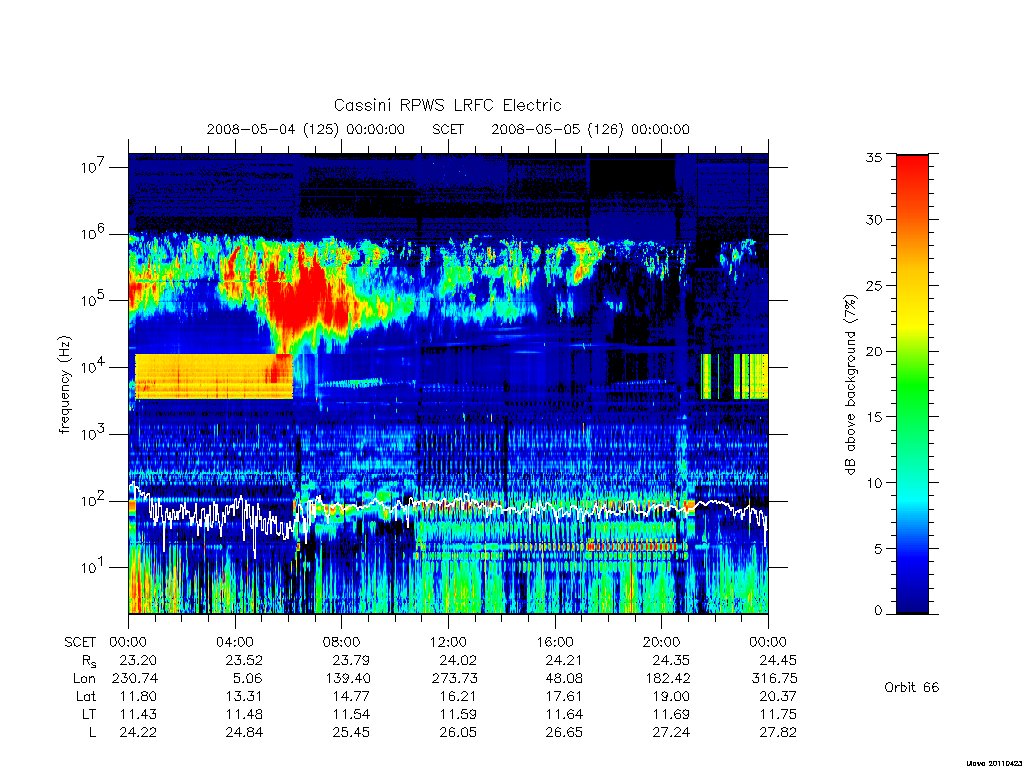
Task: Click the yellow-orange block near 10^4 Hz
Action: click(x=214, y=376)
